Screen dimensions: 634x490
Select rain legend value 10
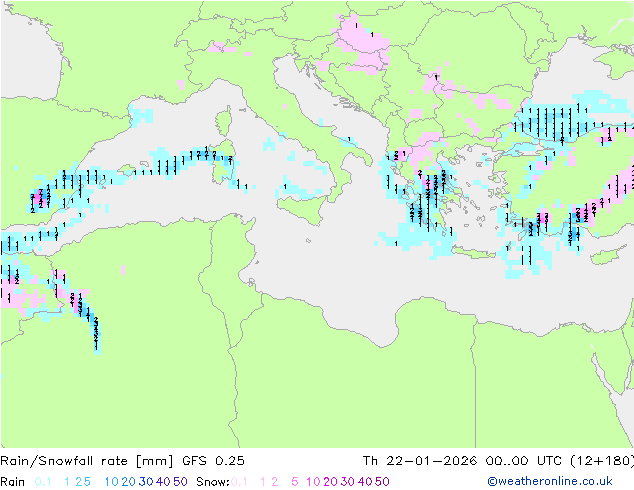click(112, 482)
